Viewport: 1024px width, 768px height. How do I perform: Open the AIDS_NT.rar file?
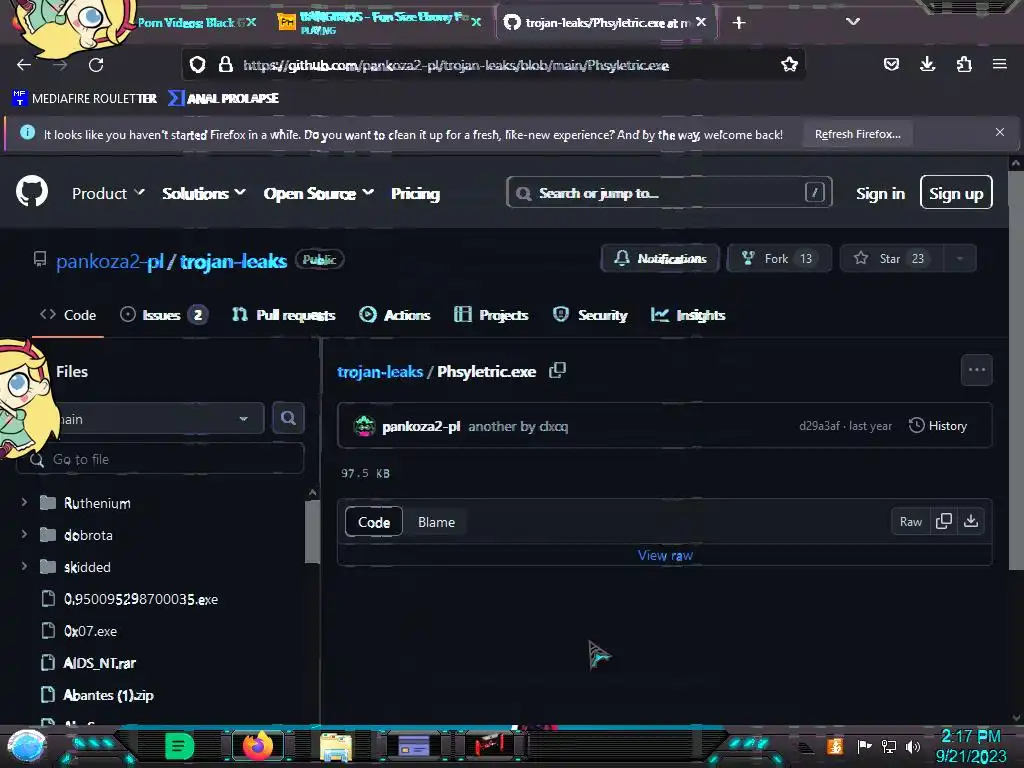[x=99, y=663]
